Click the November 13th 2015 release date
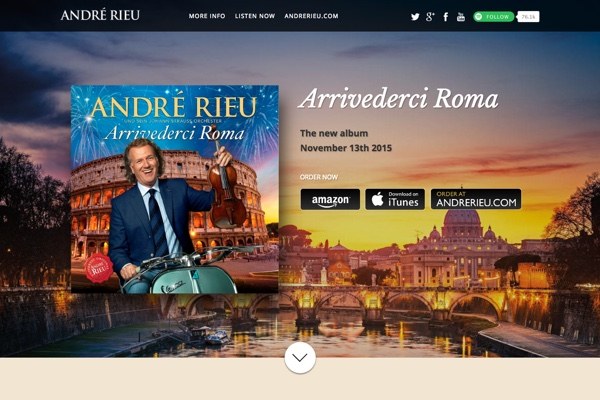This screenshot has width=600, height=400. pyautogui.click(x=346, y=148)
